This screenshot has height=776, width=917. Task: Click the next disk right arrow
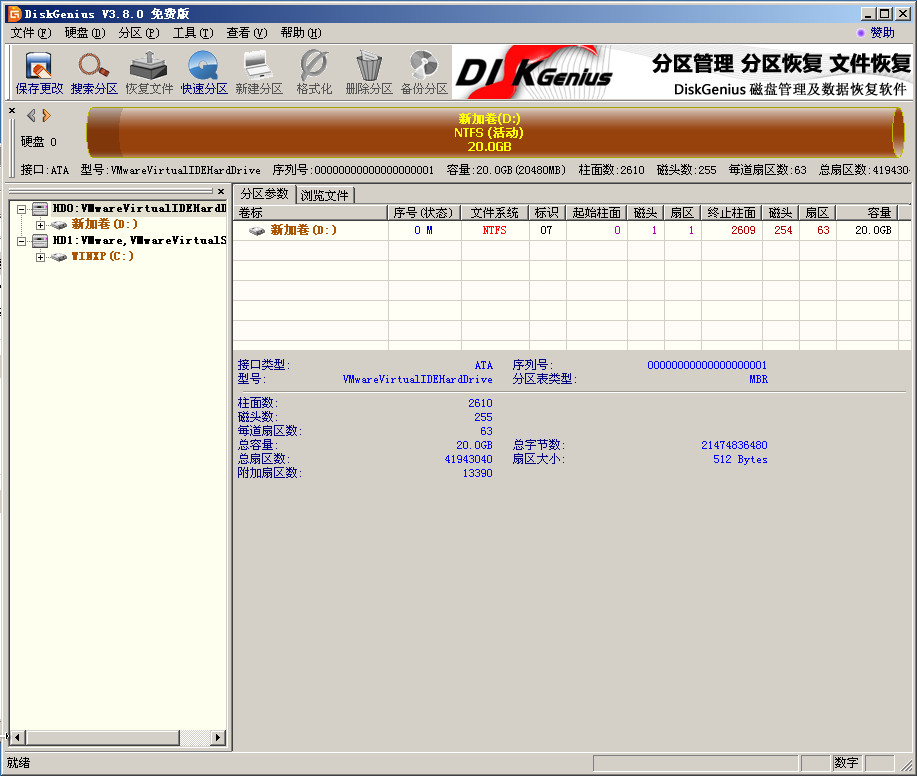tap(46, 115)
